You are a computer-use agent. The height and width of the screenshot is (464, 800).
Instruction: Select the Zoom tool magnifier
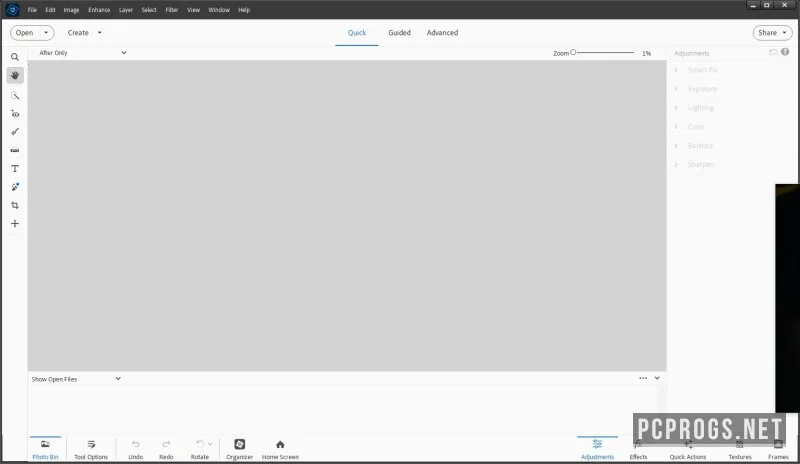tap(15, 57)
